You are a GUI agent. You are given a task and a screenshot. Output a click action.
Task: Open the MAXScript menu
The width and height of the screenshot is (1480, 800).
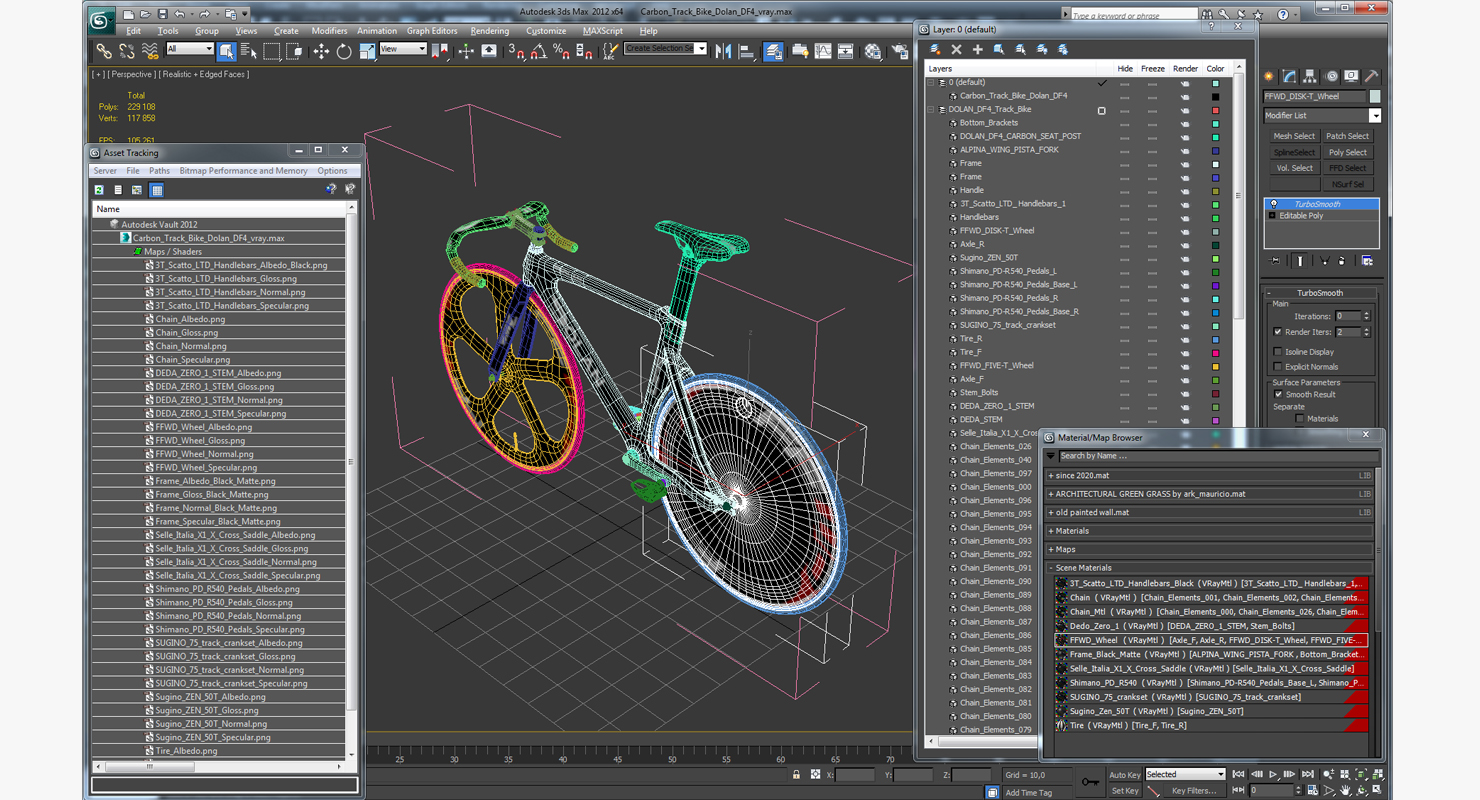click(602, 31)
